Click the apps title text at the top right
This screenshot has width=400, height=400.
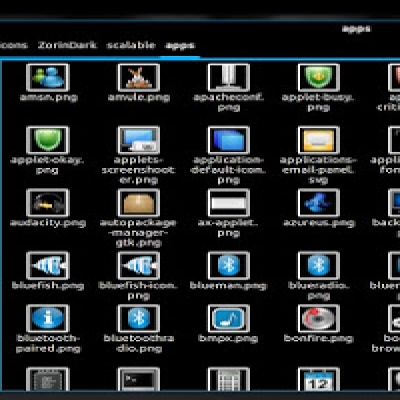(x=356, y=29)
